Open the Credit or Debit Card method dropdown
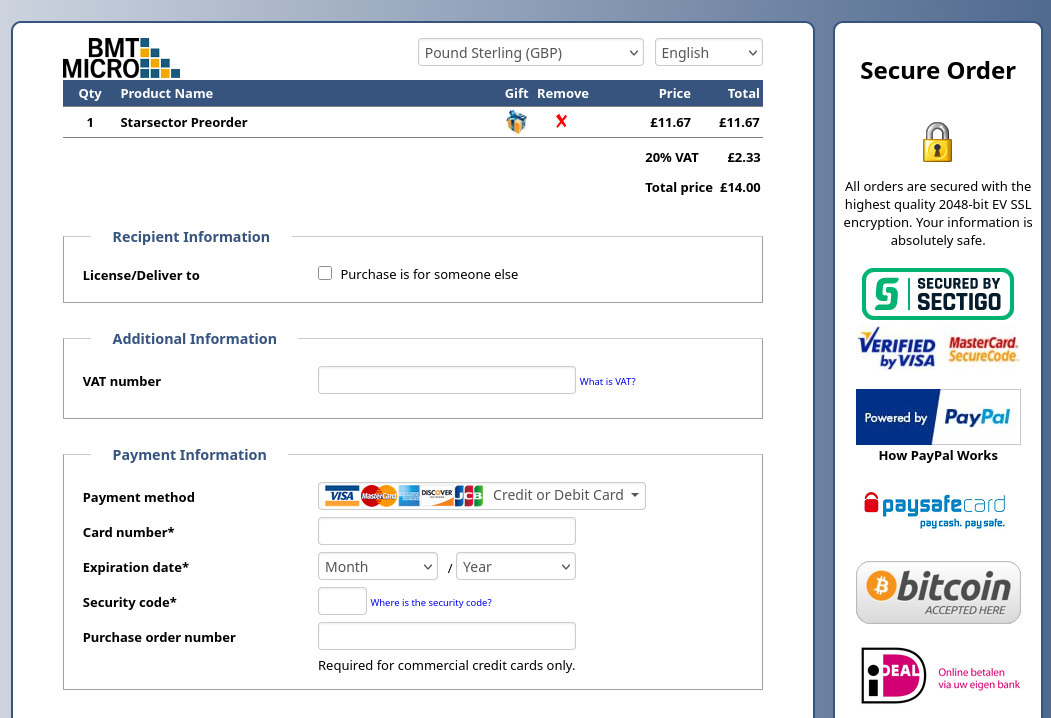Image resolution: width=1051 pixels, height=718 pixels. coord(481,496)
